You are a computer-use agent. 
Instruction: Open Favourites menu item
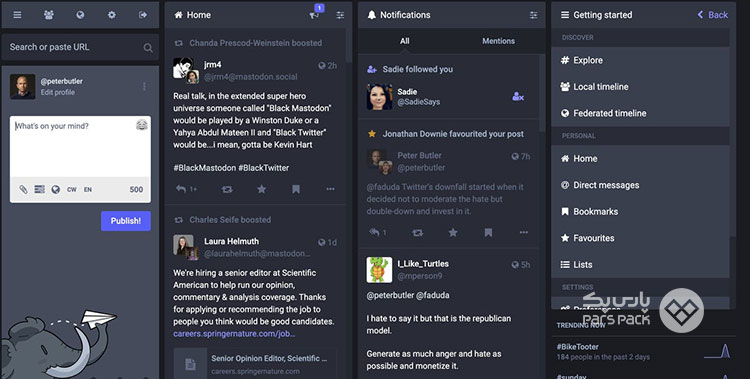[640, 238]
